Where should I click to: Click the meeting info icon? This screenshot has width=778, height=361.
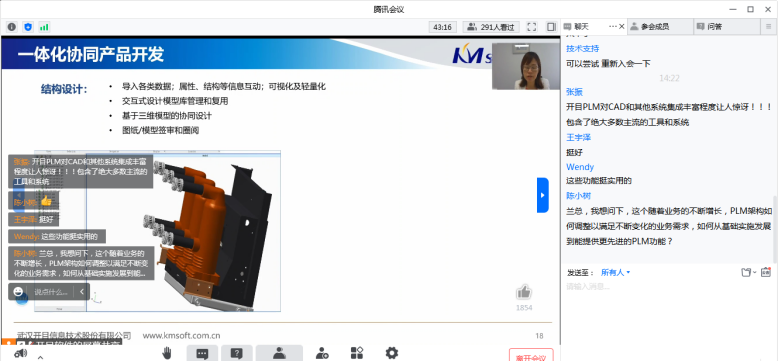click(12, 27)
